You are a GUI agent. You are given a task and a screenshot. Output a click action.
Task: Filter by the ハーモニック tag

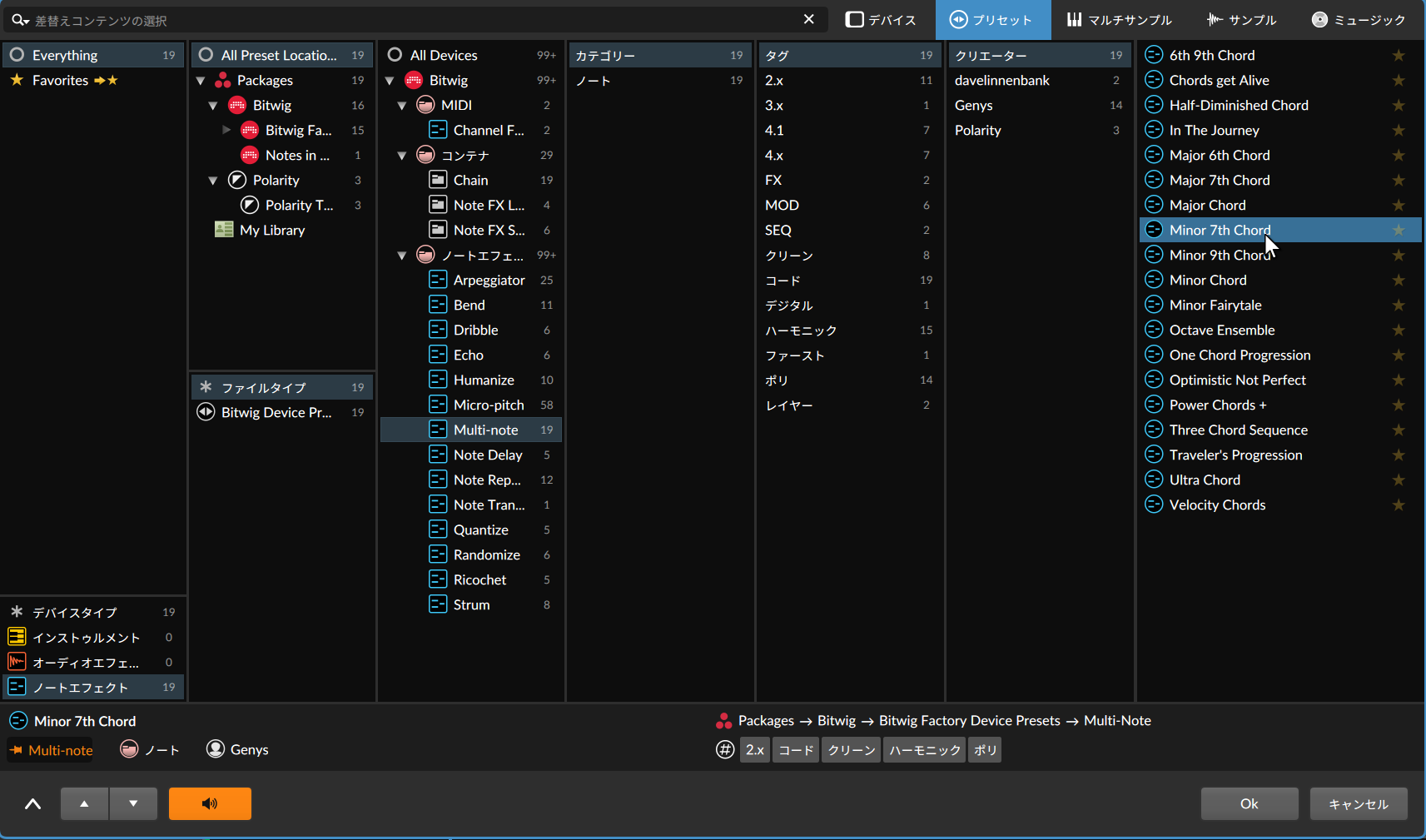click(849, 330)
